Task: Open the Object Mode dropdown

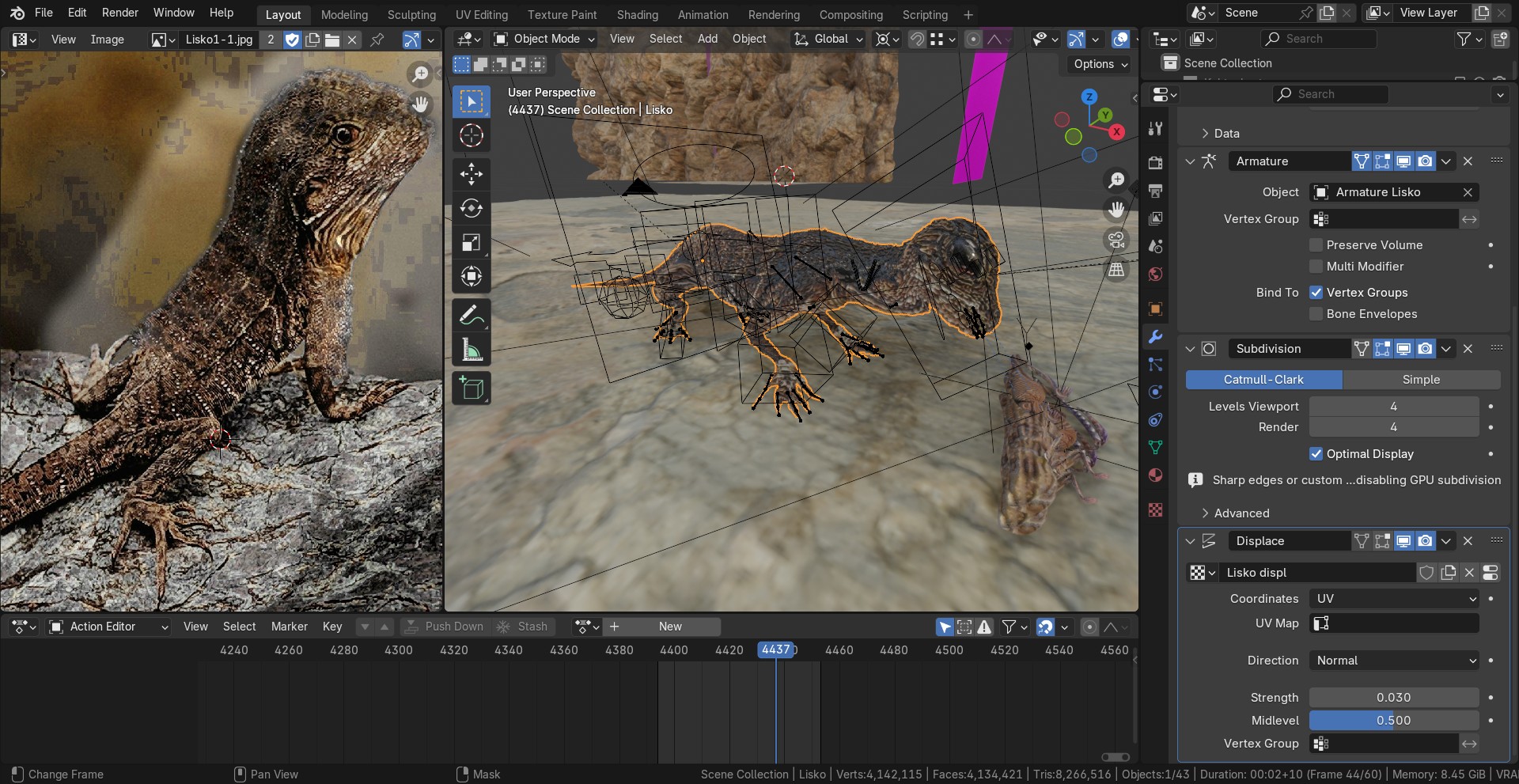Action: click(544, 39)
